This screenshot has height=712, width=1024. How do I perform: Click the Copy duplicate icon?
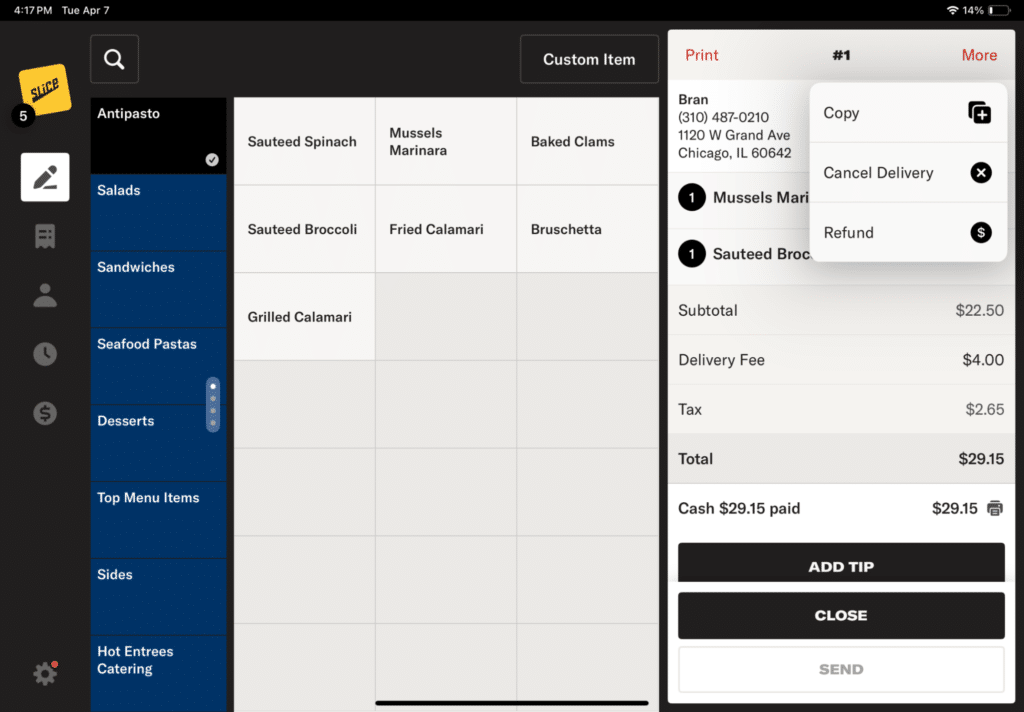(x=980, y=112)
